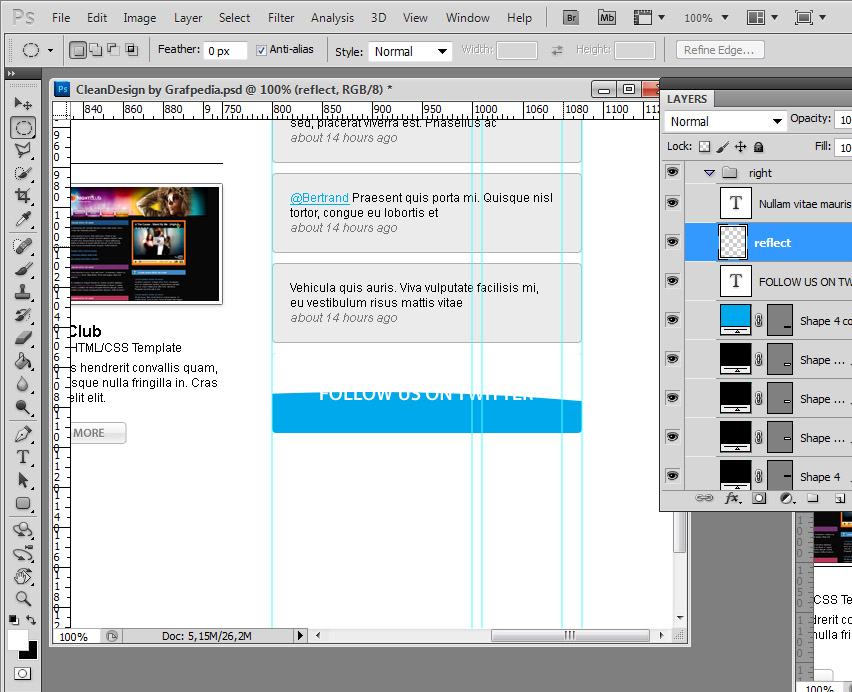The width and height of the screenshot is (852, 692).
Task: Add a layer mask icon
Action: (759, 498)
